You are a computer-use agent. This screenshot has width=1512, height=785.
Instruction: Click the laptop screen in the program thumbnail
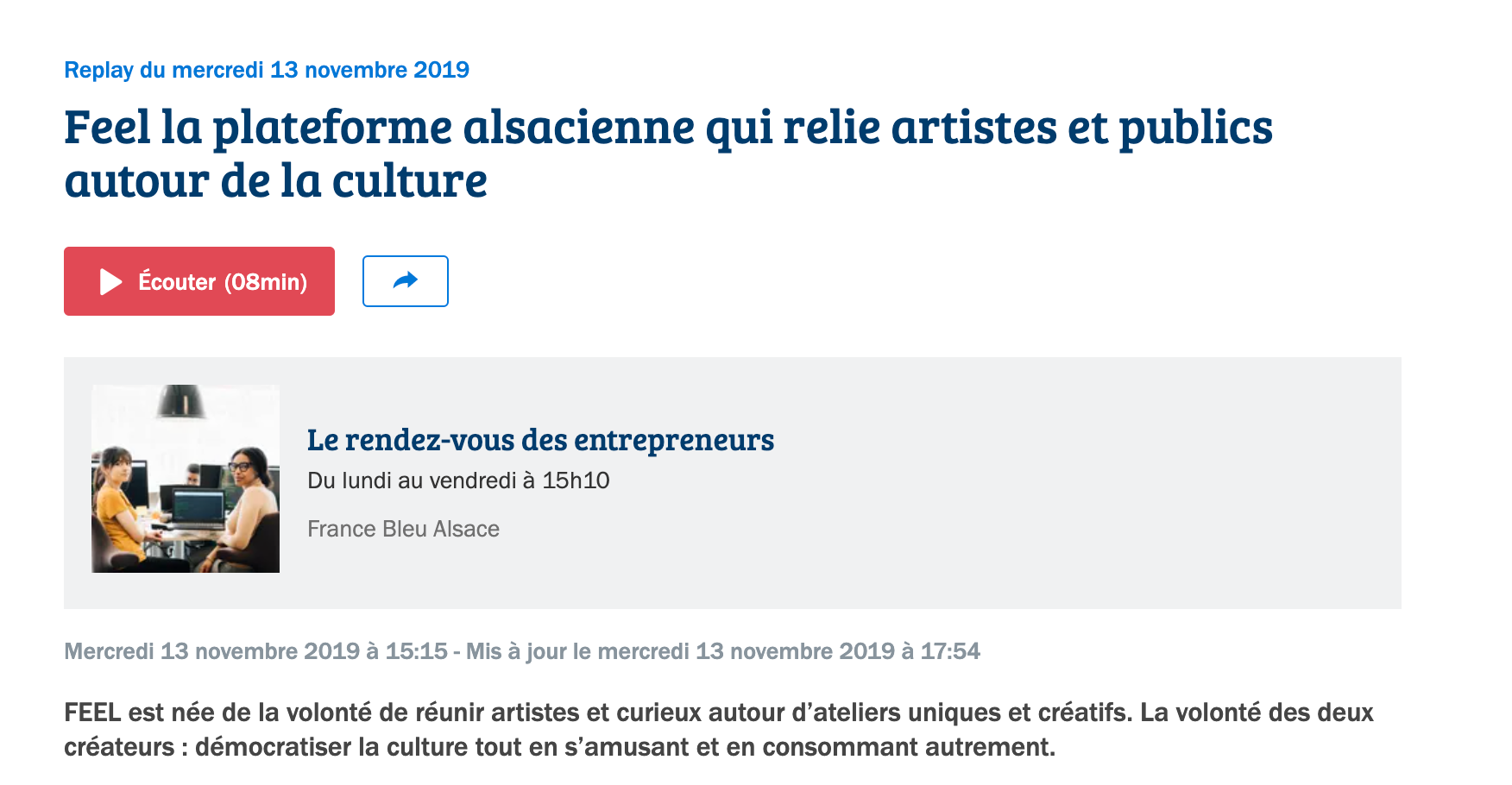click(198, 506)
